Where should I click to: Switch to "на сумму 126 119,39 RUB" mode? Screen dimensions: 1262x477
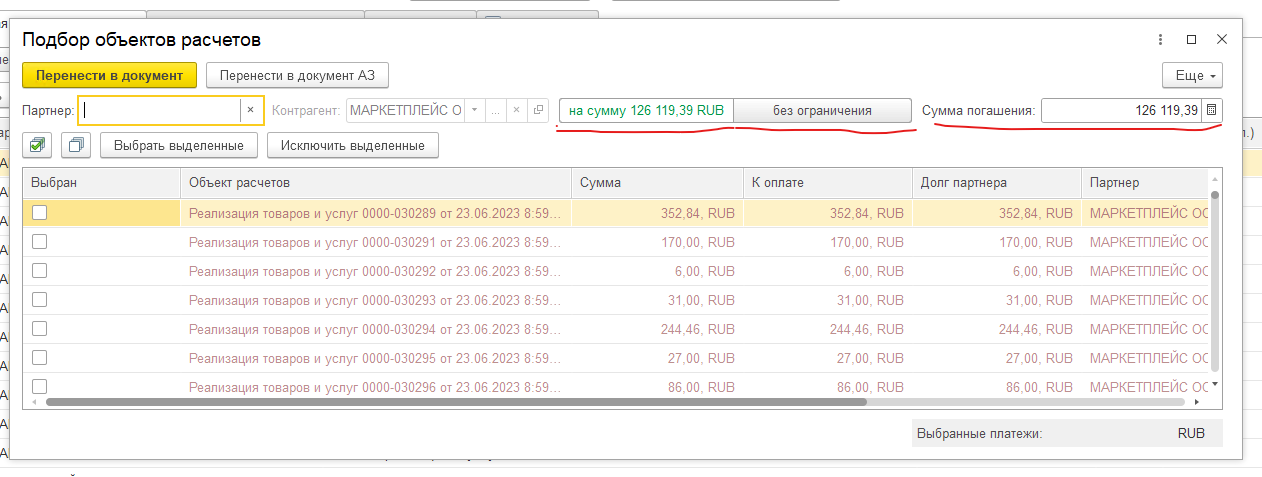click(x=646, y=110)
